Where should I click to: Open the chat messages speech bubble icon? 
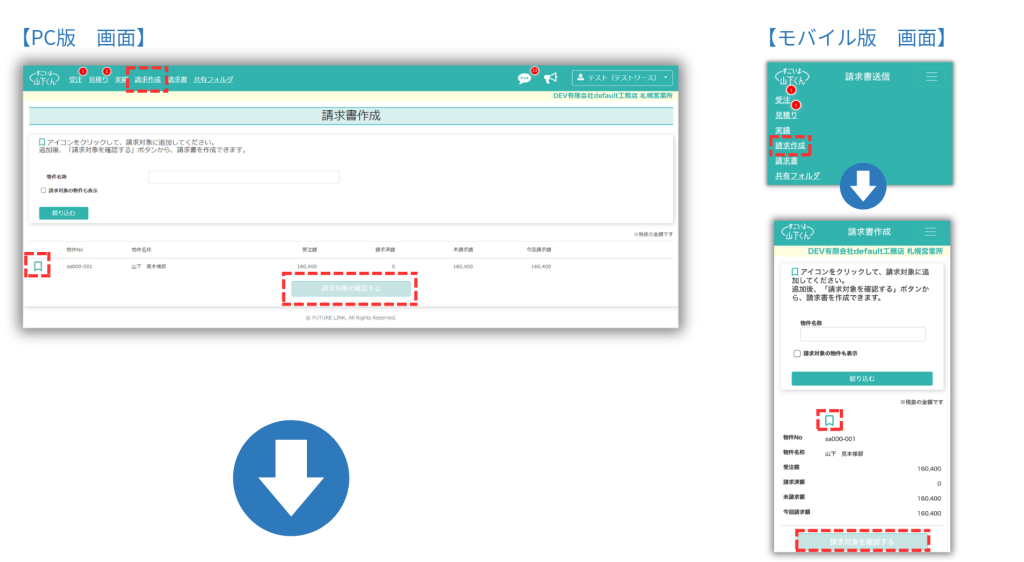[524, 78]
